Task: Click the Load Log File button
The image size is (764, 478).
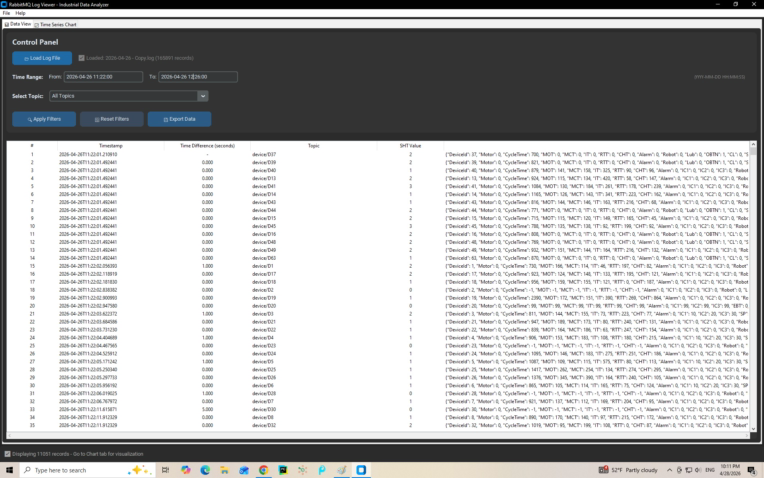Action: point(42,58)
